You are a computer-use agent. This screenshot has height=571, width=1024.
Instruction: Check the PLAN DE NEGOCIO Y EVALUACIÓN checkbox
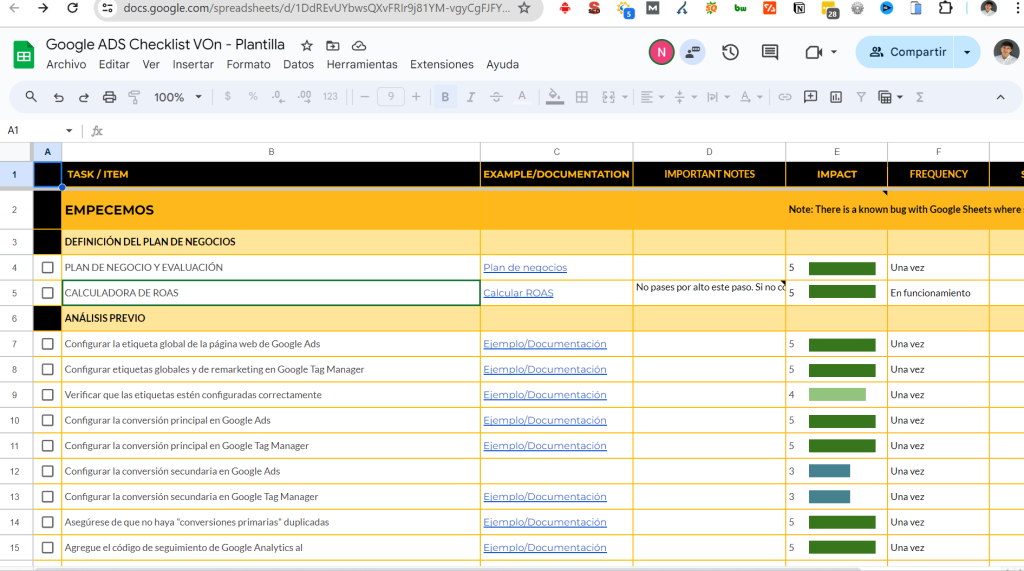(48, 268)
